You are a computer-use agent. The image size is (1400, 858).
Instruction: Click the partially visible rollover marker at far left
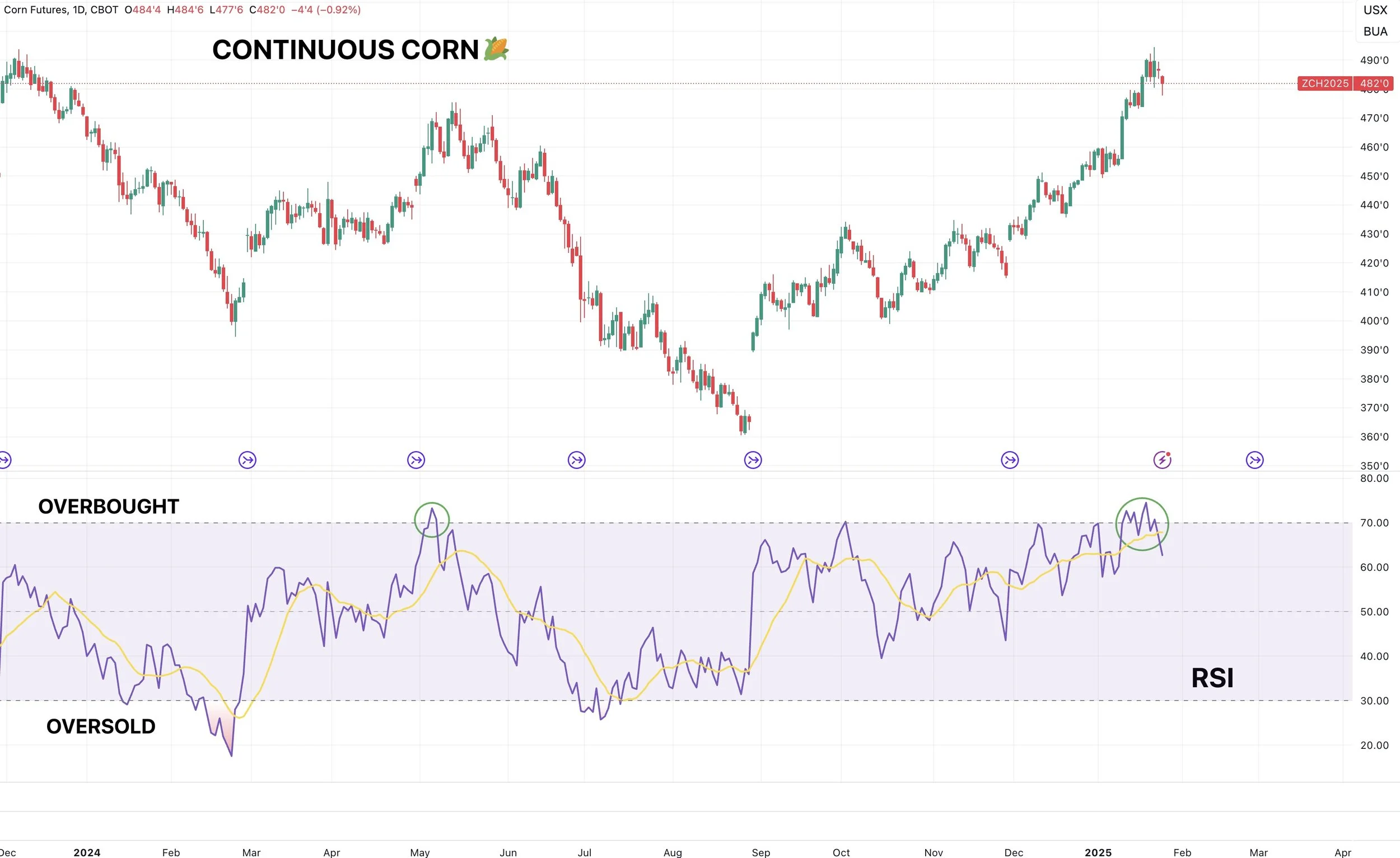point(4,460)
